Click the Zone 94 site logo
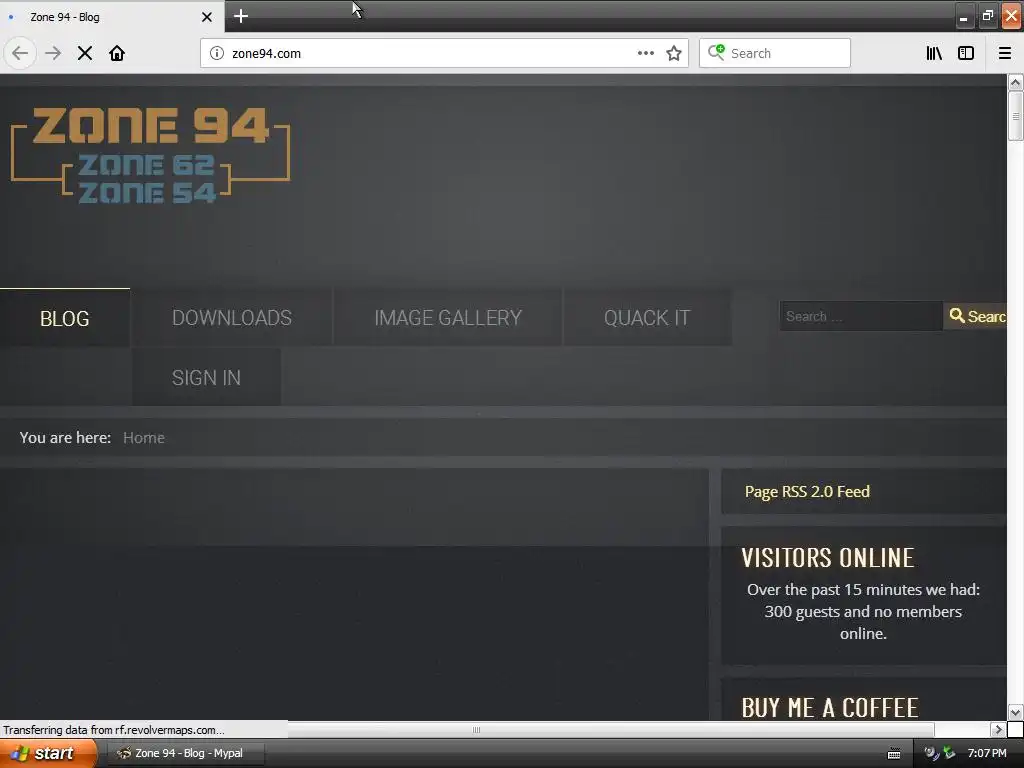Image resolution: width=1024 pixels, height=768 pixels. (x=150, y=155)
